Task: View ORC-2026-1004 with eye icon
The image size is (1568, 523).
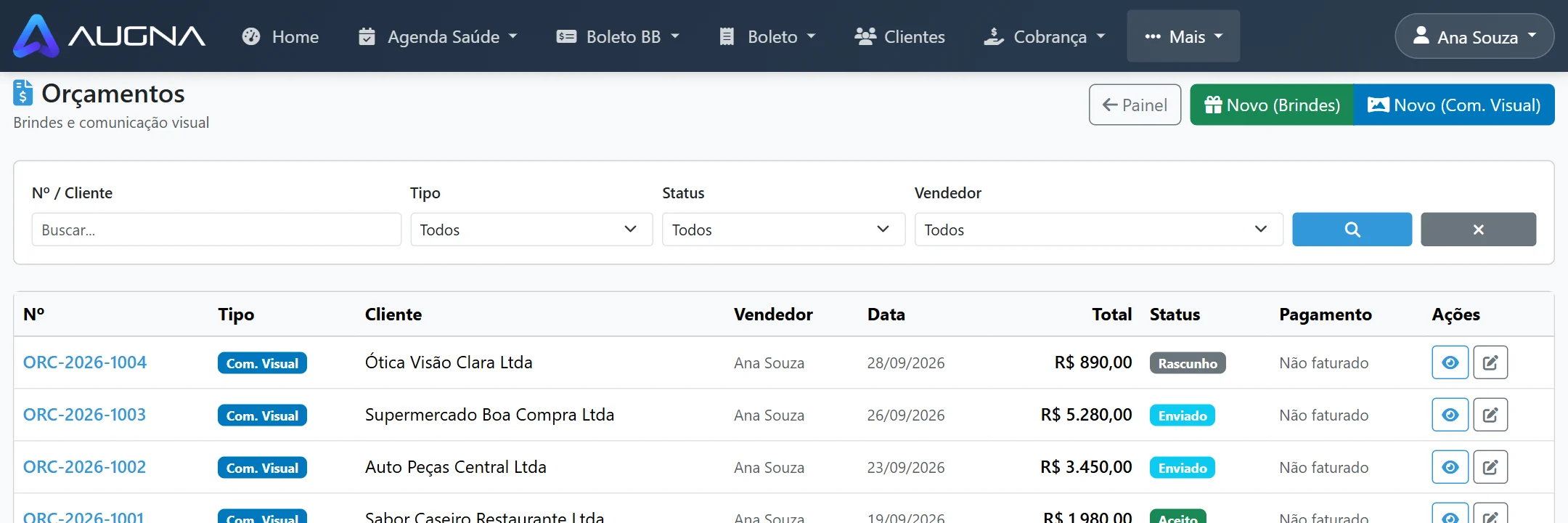Action: pyautogui.click(x=1450, y=362)
